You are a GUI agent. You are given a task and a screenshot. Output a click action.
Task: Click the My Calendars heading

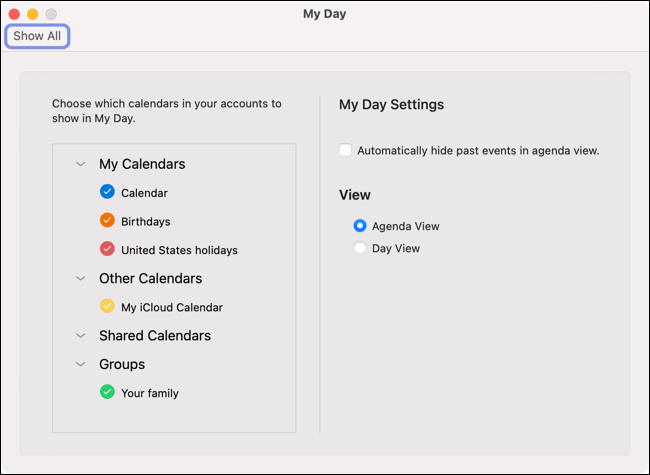(142, 164)
